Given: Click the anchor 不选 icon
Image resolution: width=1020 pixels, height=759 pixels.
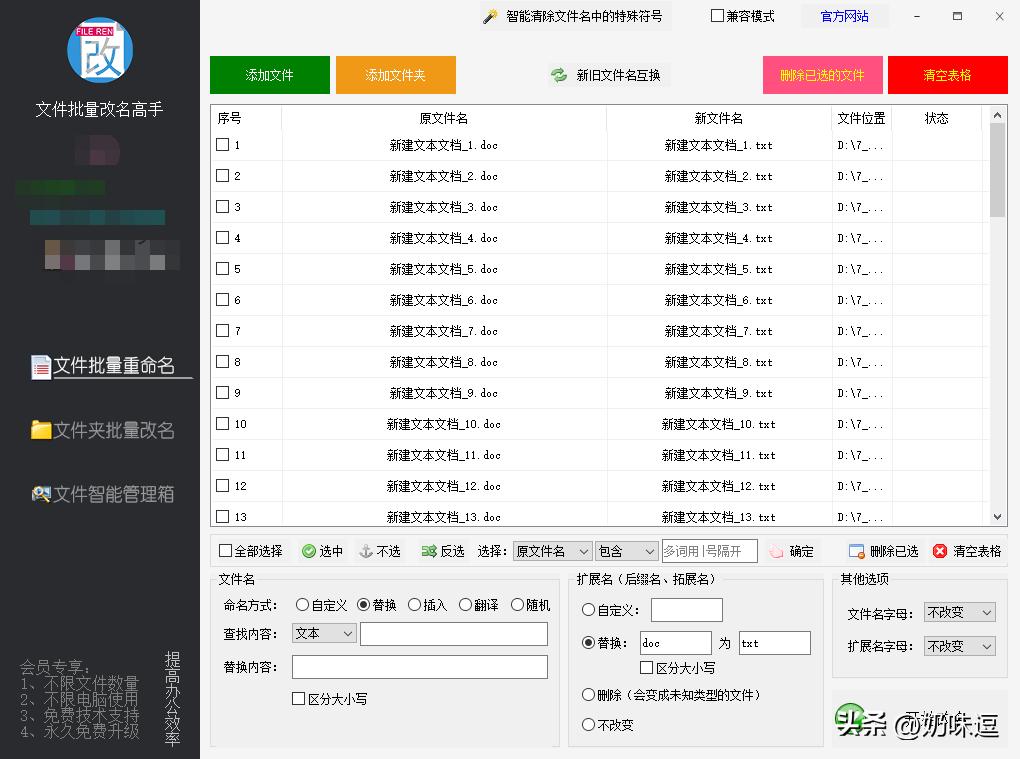Looking at the screenshot, I should (x=366, y=552).
